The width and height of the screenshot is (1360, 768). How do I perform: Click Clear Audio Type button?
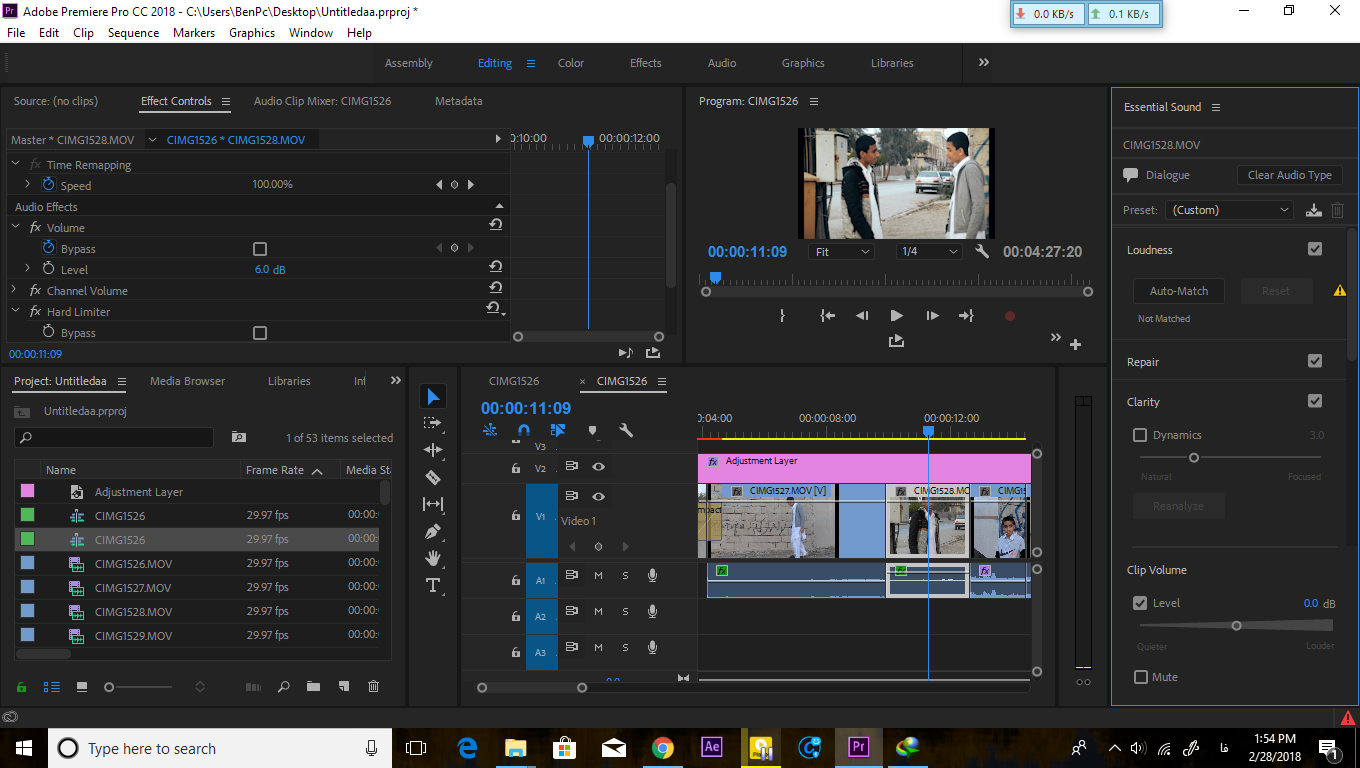pos(1290,175)
